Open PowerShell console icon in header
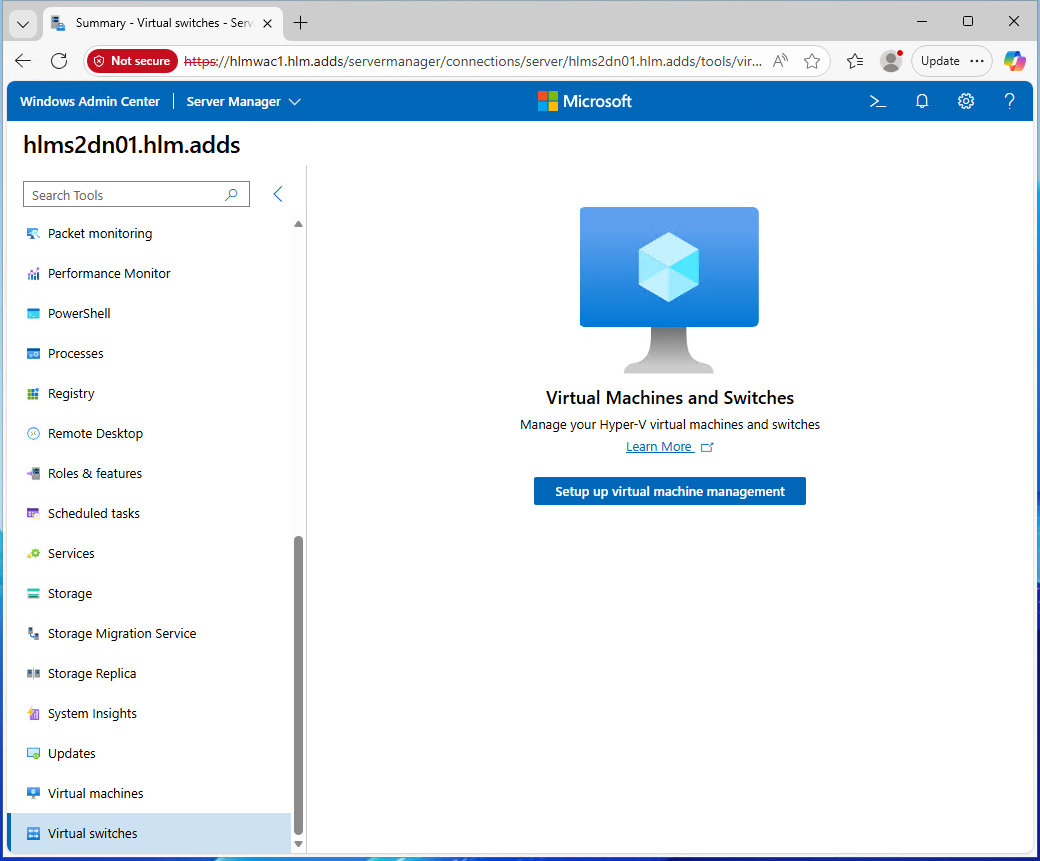Image resolution: width=1040 pixels, height=861 pixels. [x=878, y=101]
